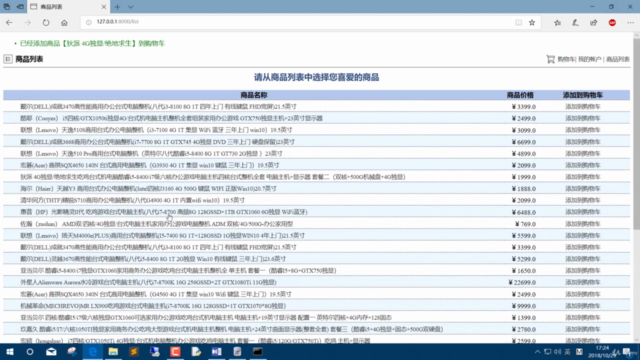Click the 添加到购物车 column header
This screenshot has height=360, width=640.
click(x=582, y=95)
